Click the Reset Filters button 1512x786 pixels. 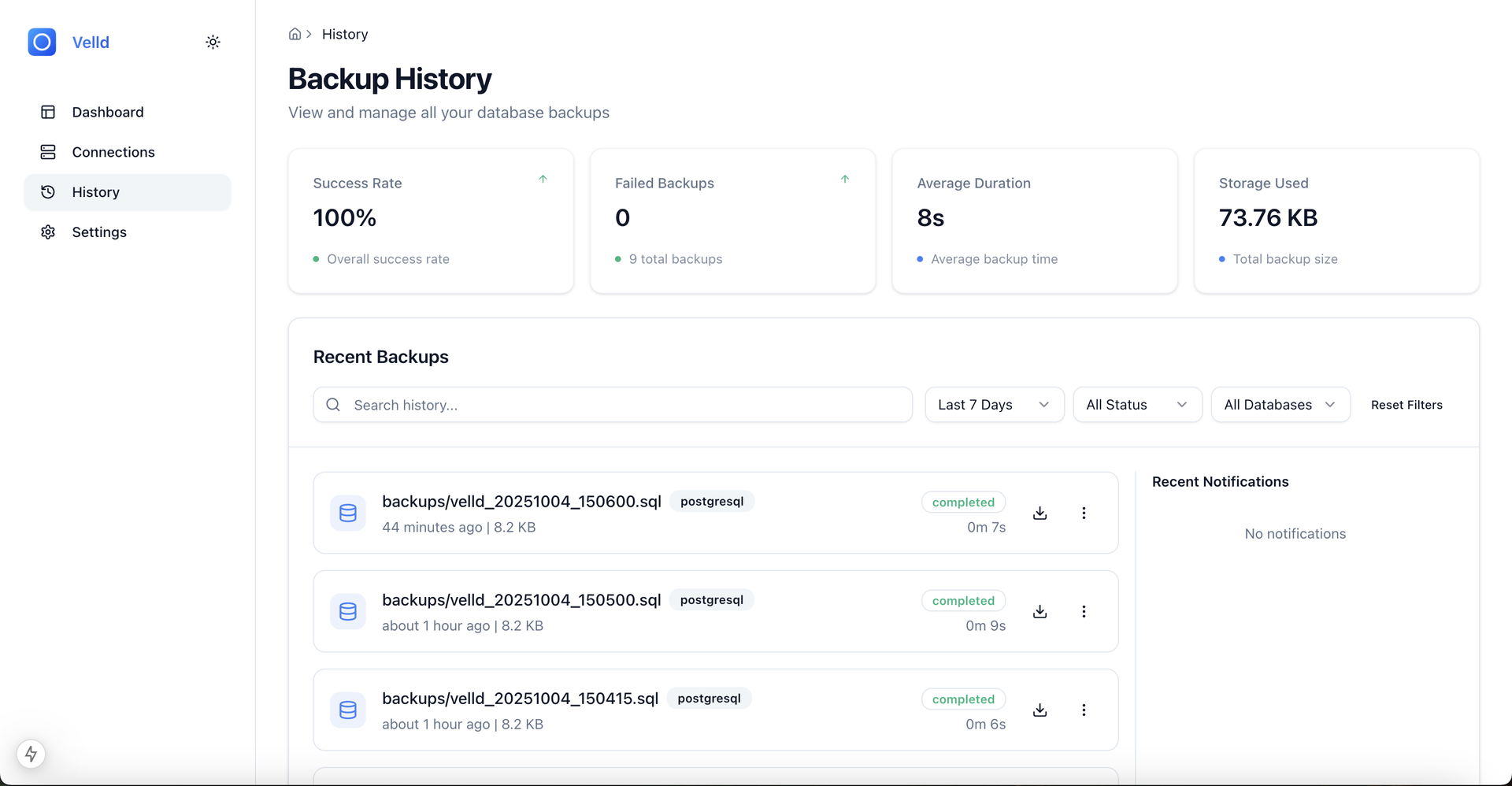(1406, 405)
